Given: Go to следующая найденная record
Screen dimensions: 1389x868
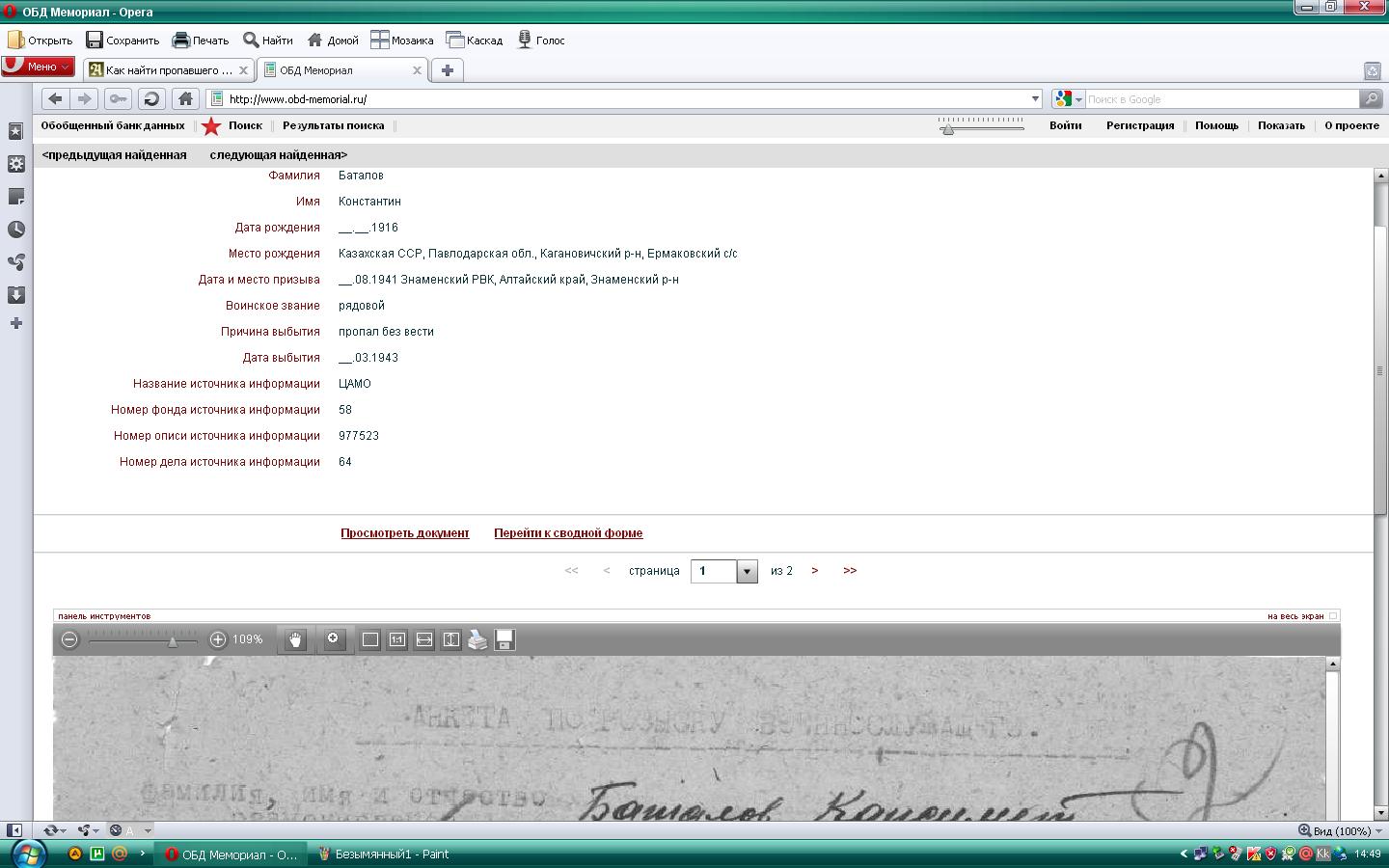Looking at the screenshot, I should (x=279, y=154).
